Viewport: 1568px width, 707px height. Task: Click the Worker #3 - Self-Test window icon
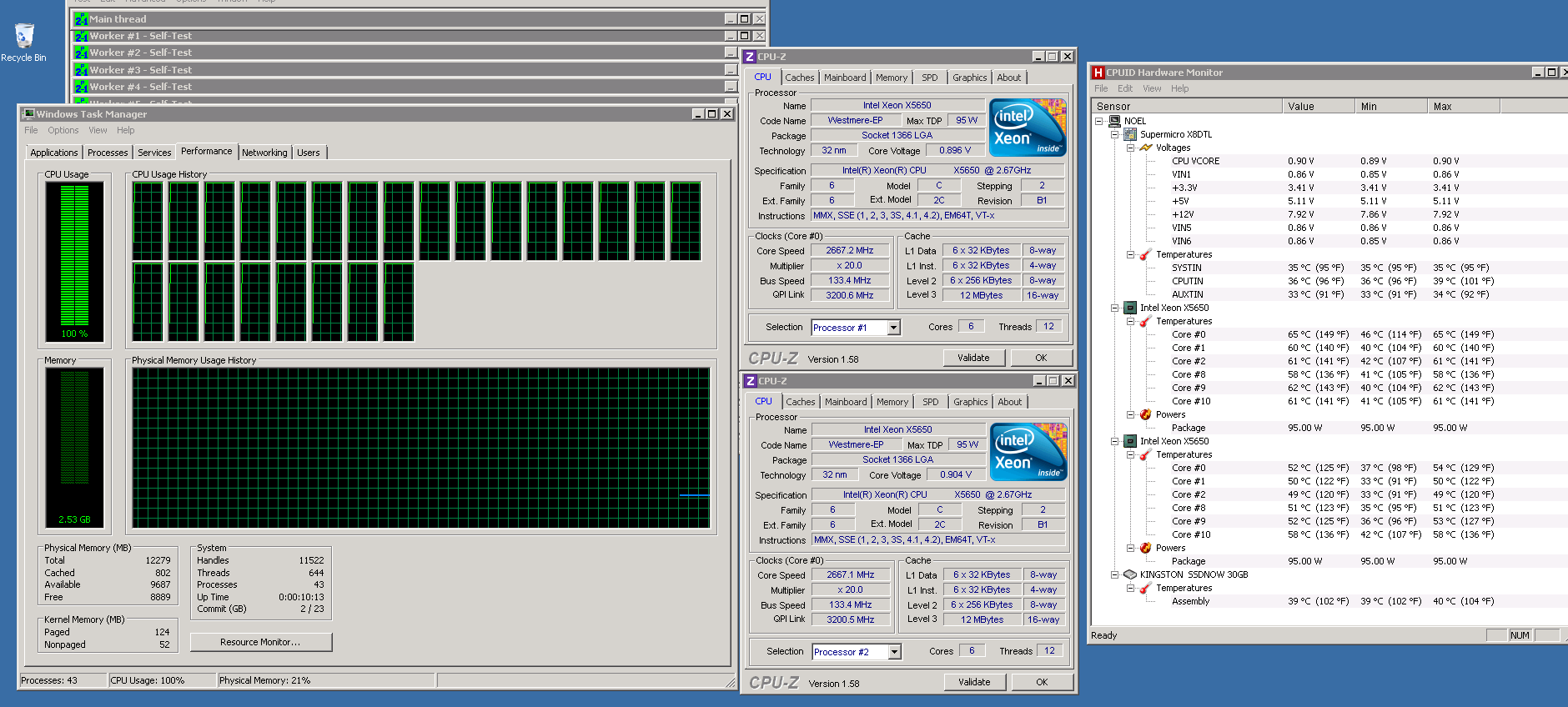coord(81,70)
